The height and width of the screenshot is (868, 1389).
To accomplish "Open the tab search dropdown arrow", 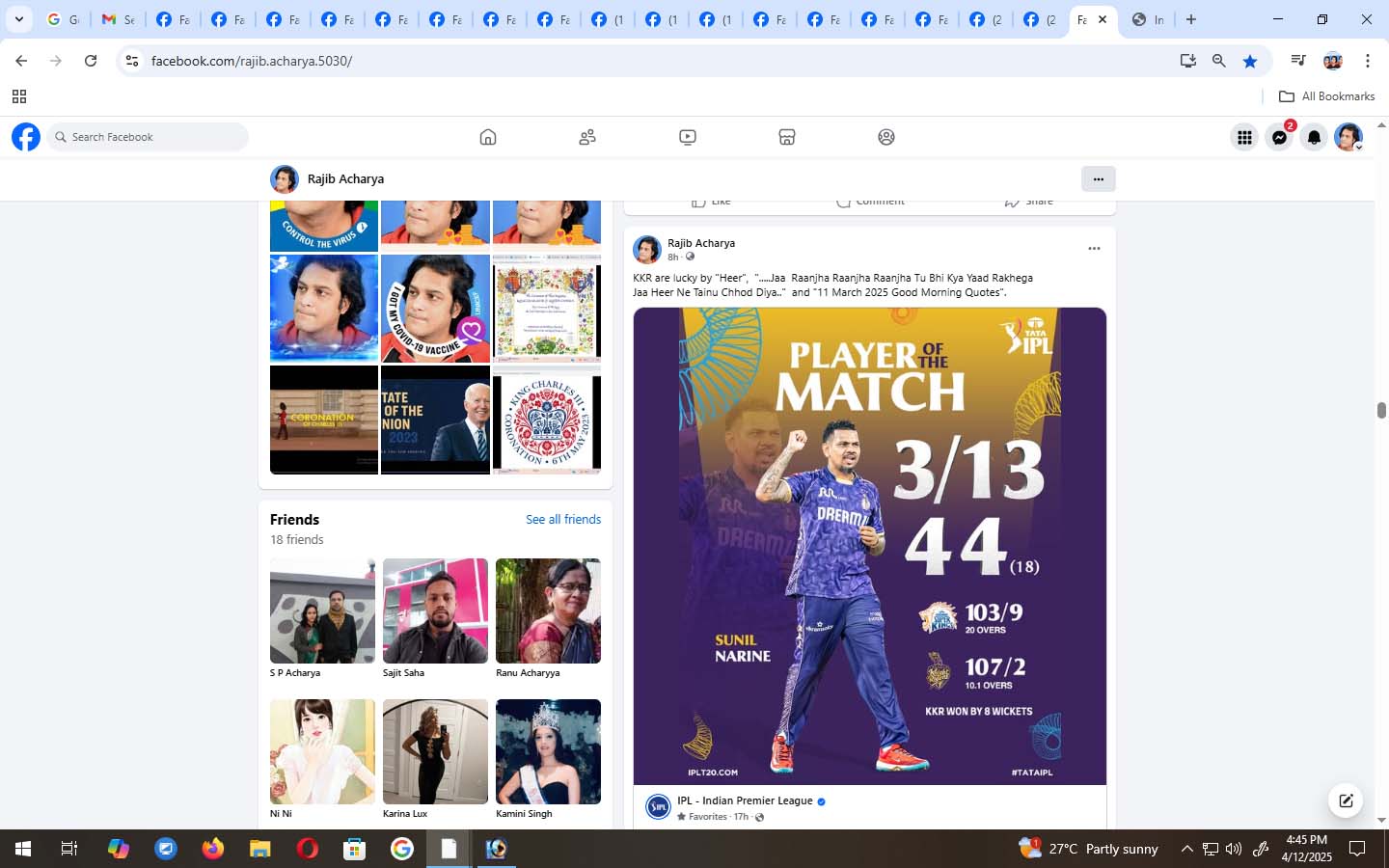I will click(x=18, y=19).
